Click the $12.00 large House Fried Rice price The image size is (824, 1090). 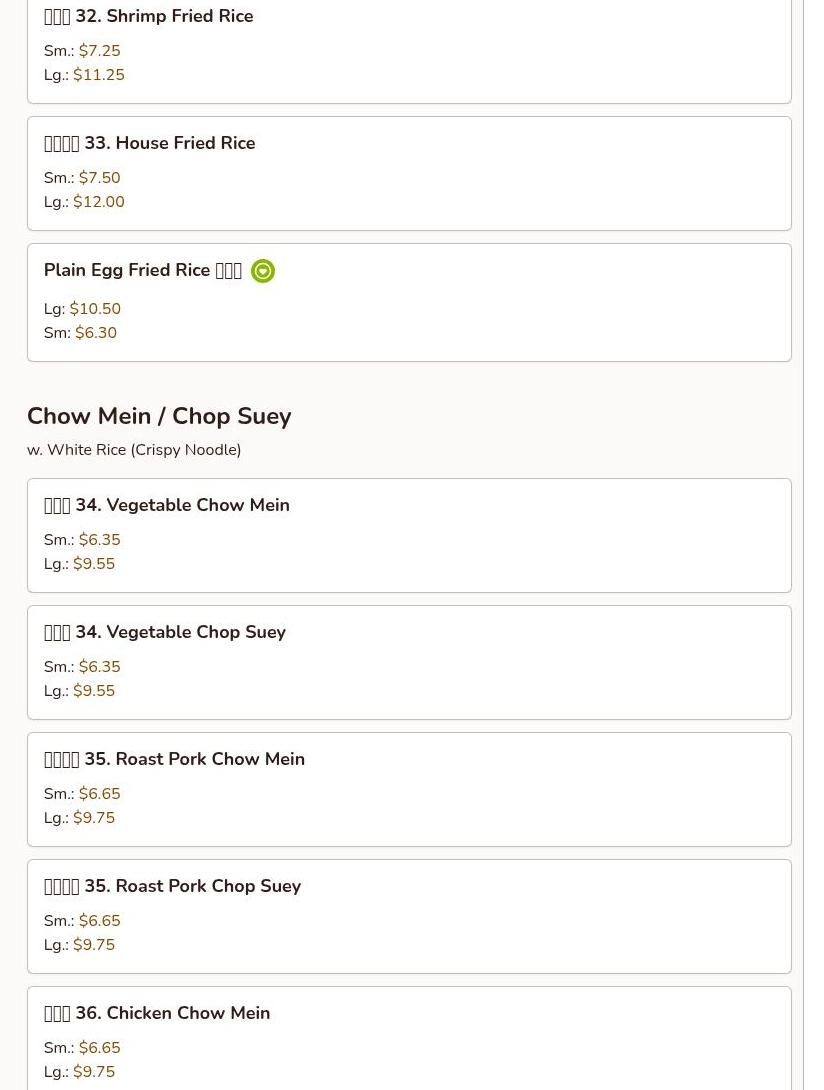99,202
